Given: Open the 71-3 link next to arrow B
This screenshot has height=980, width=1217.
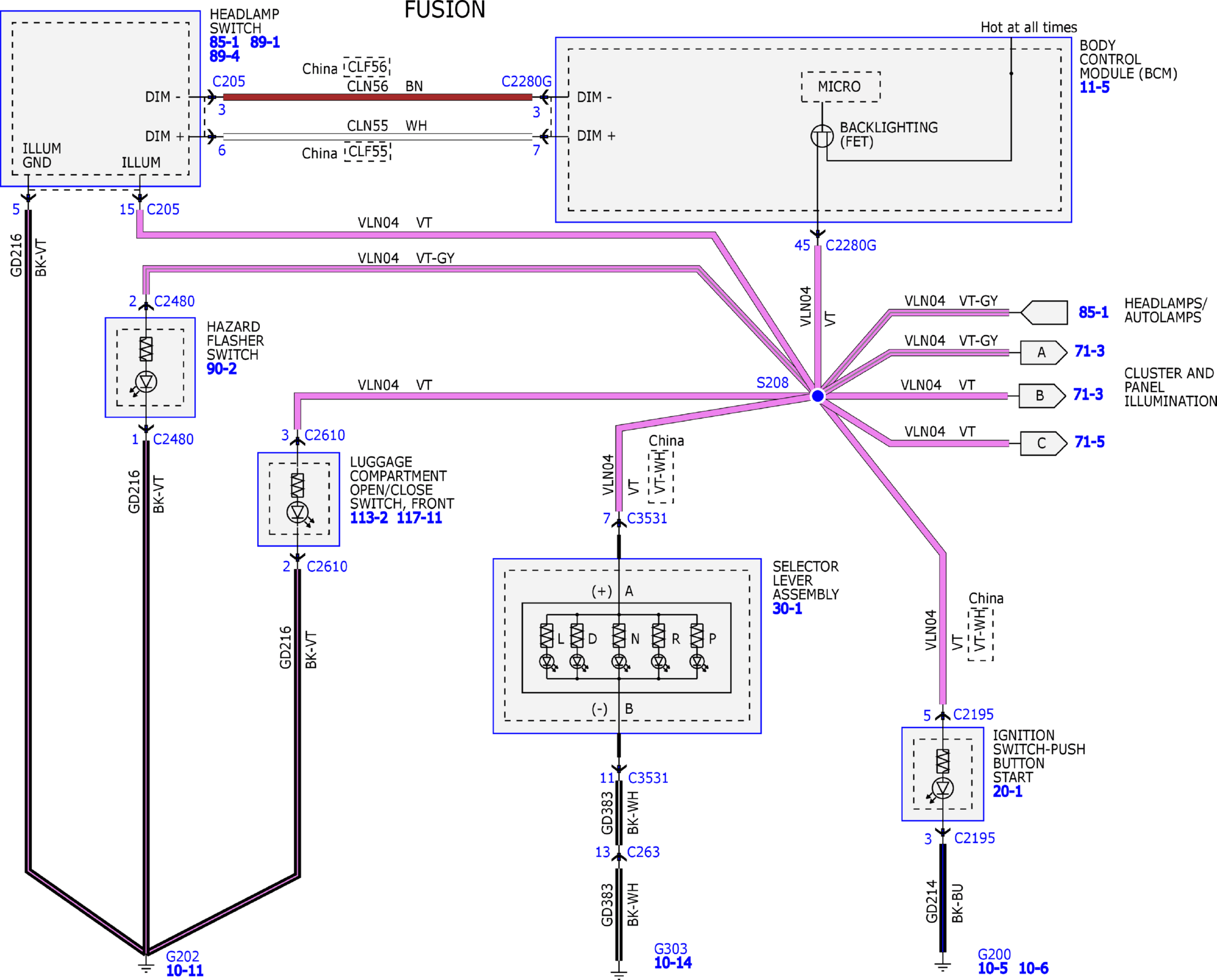Looking at the screenshot, I should 1088,395.
